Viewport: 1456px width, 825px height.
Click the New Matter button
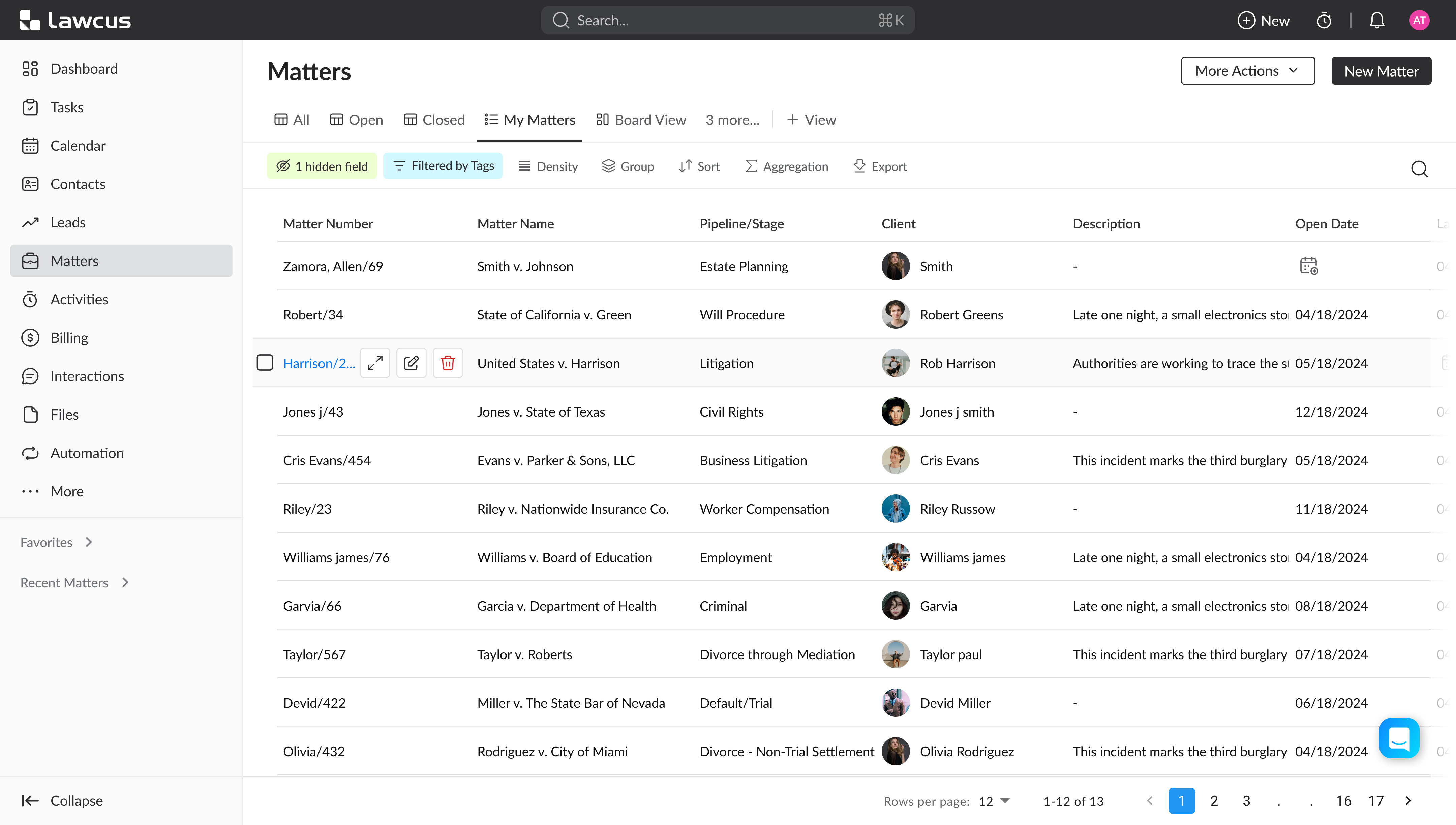[1381, 71]
